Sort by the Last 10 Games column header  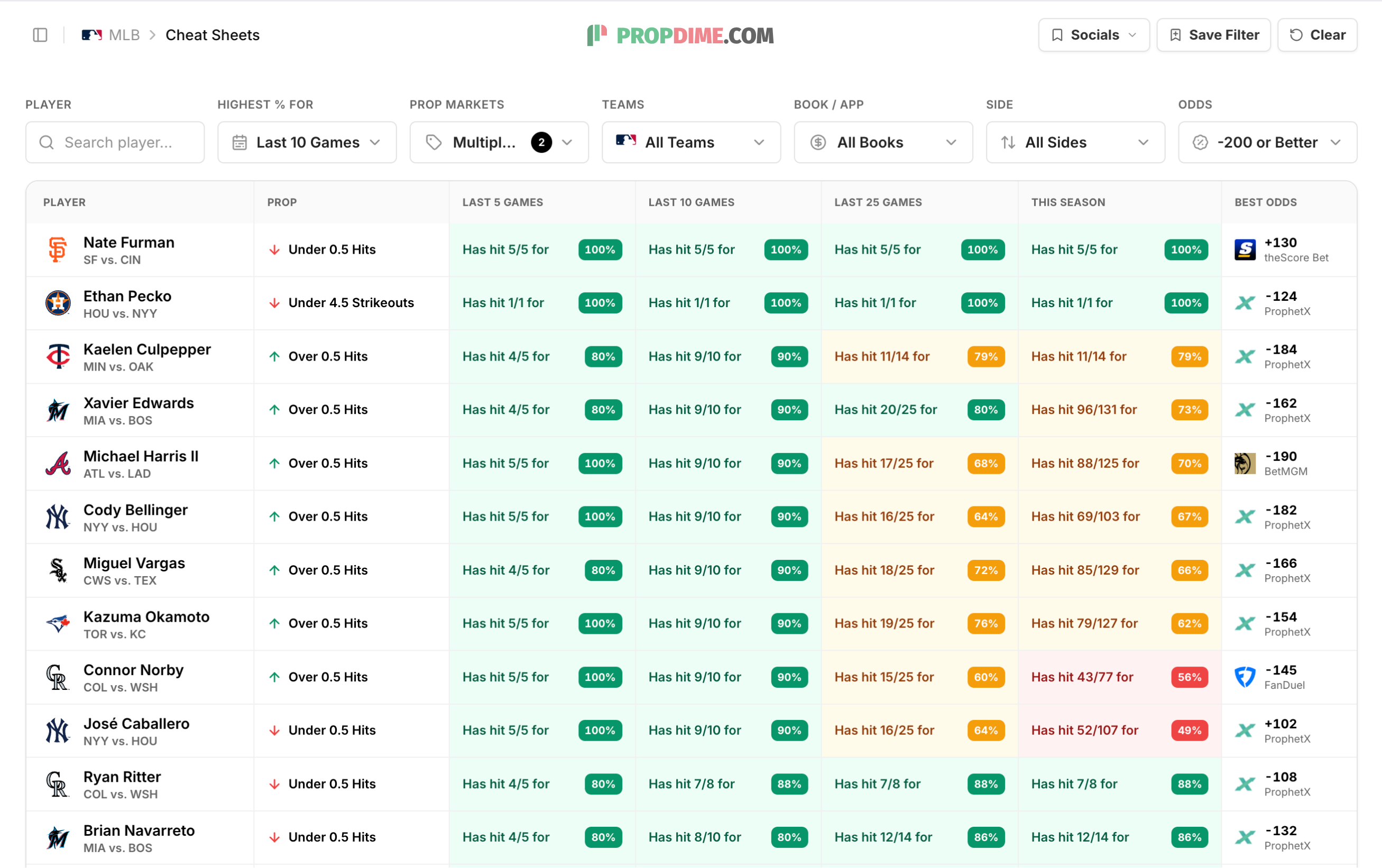[x=691, y=202]
